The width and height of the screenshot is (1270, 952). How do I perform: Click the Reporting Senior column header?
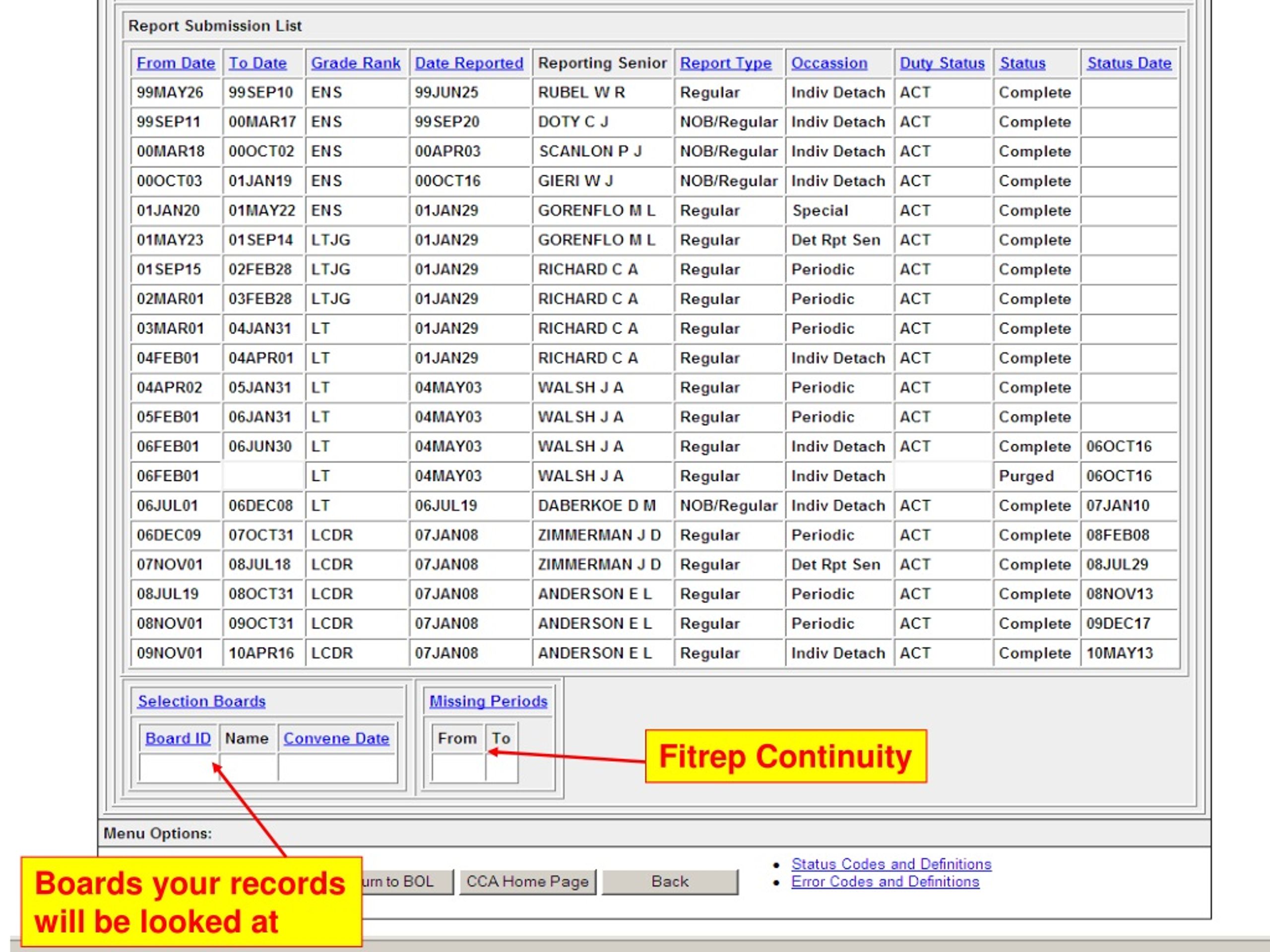coord(602,63)
